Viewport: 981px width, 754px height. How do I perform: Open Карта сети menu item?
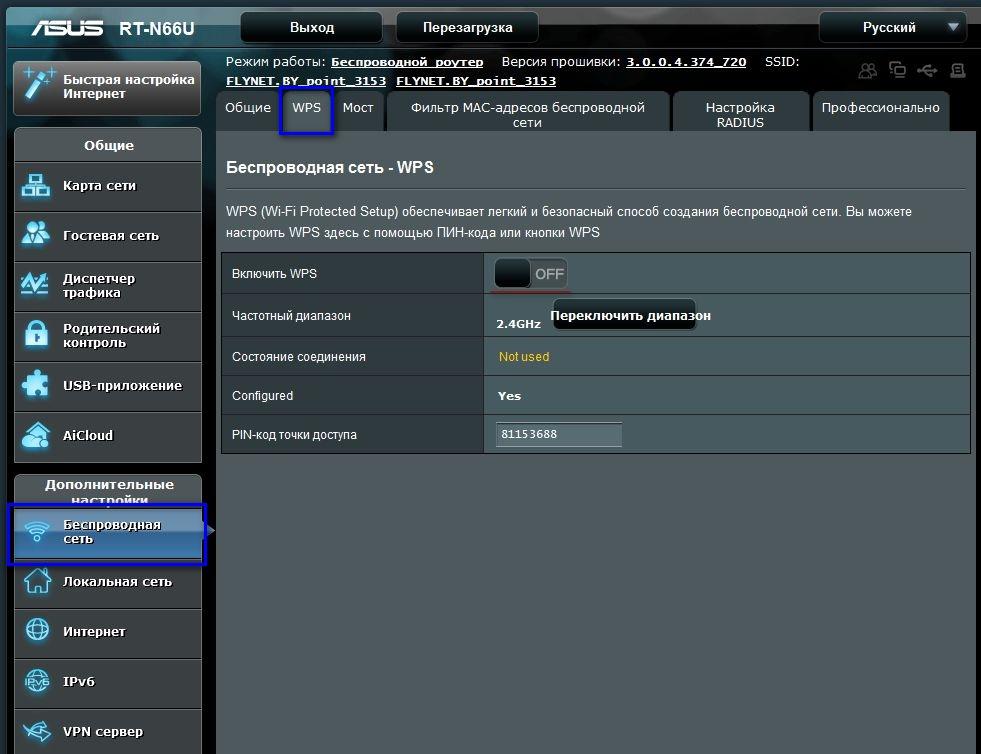click(x=108, y=186)
